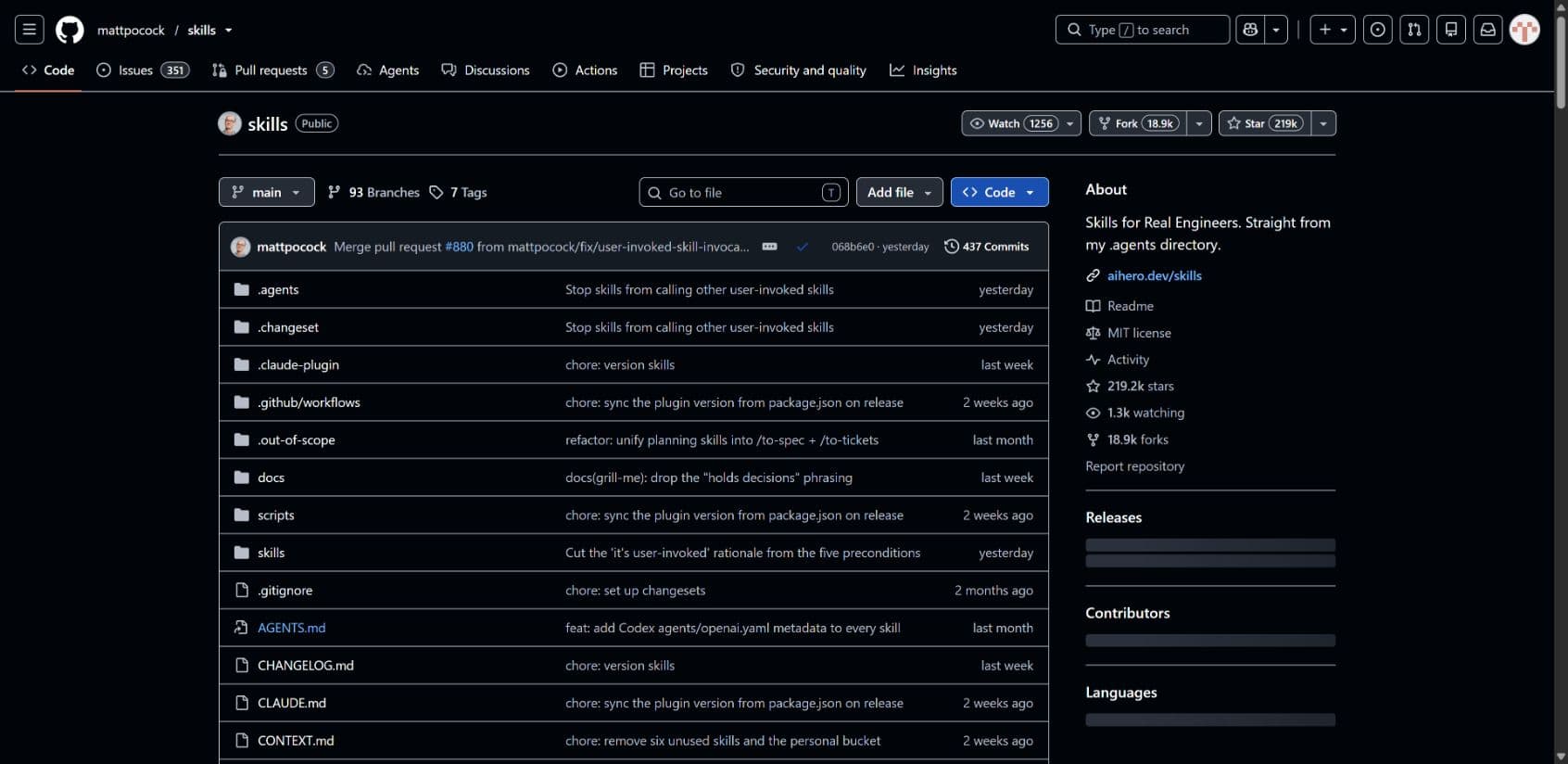Click the GitHub logo icon
1568x764 pixels.
(x=70, y=30)
